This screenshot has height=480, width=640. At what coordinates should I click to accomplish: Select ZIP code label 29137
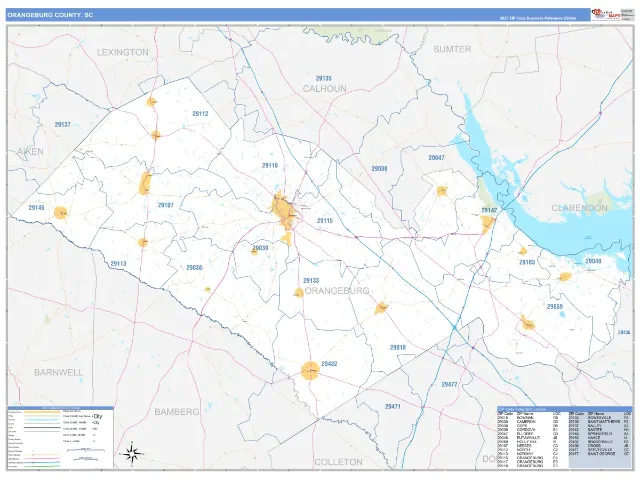[62, 124]
